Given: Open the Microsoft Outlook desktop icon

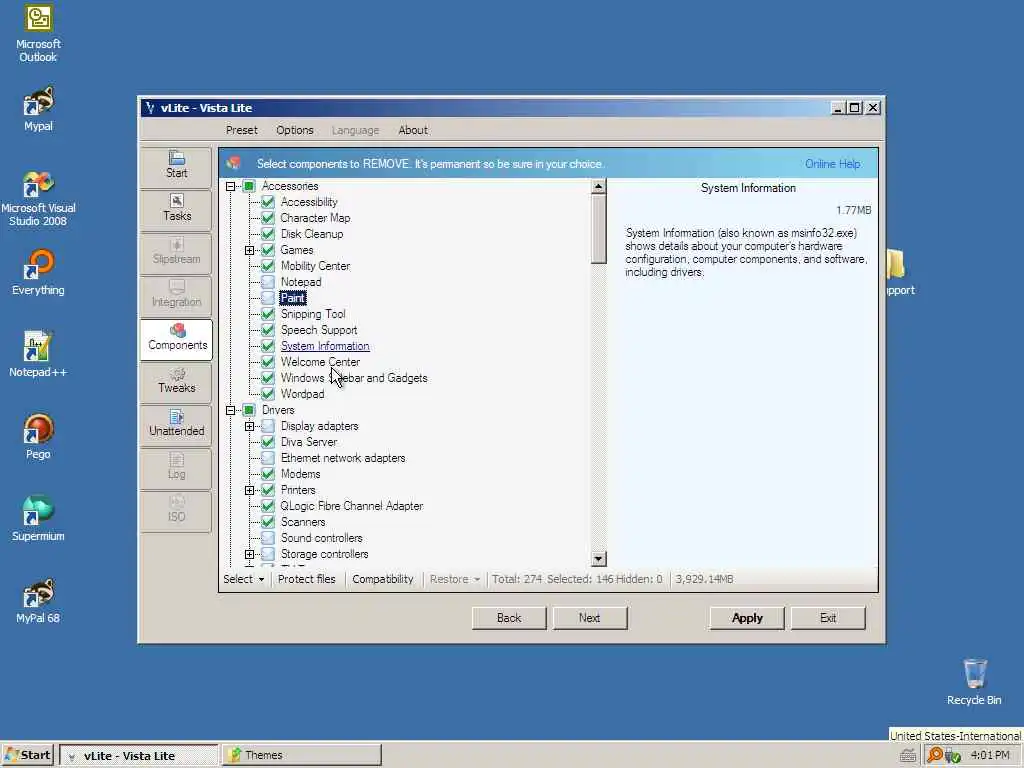Looking at the screenshot, I should pos(38,34).
